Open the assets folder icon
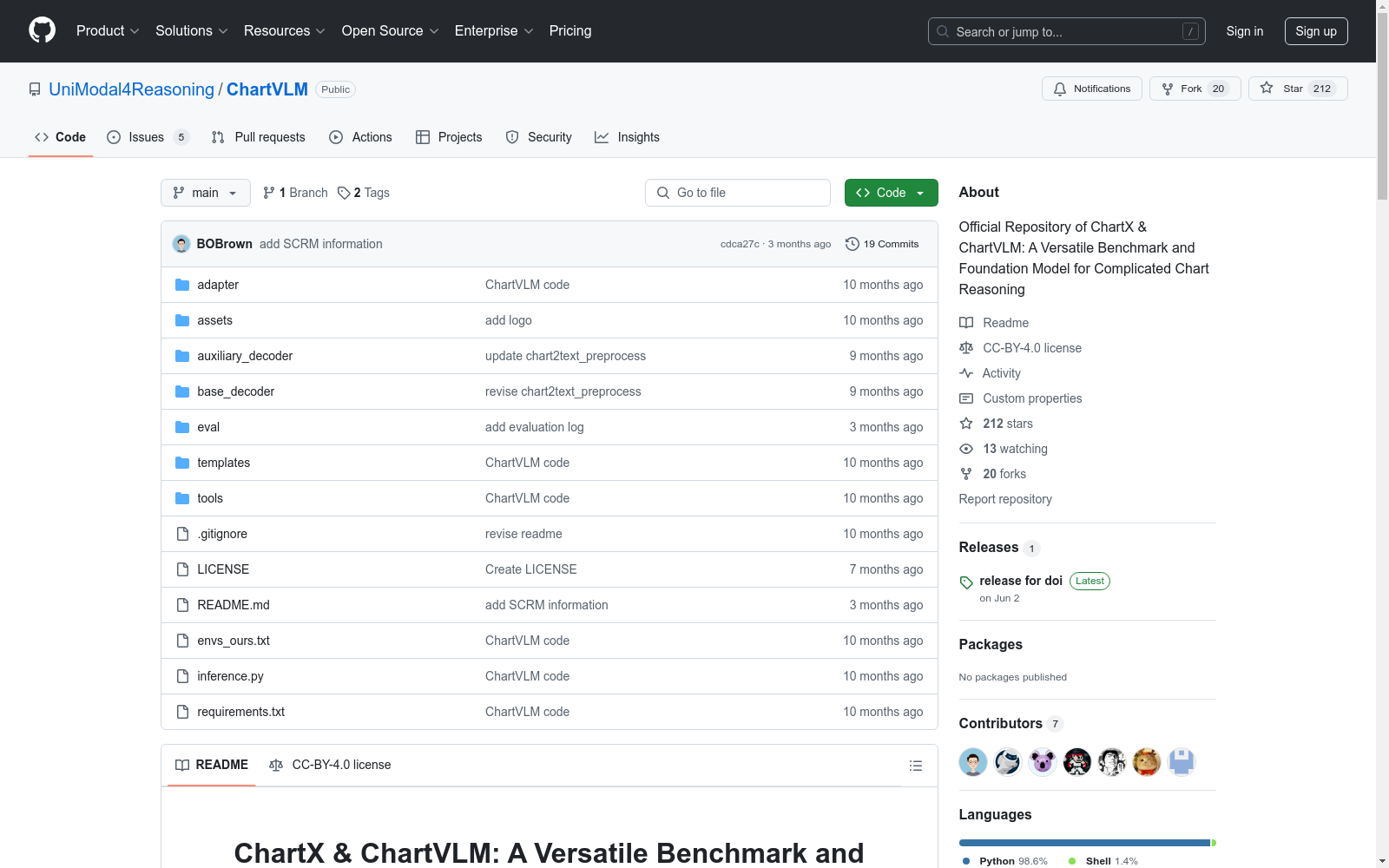Viewport: 1389px width, 868px height. [182, 320]
